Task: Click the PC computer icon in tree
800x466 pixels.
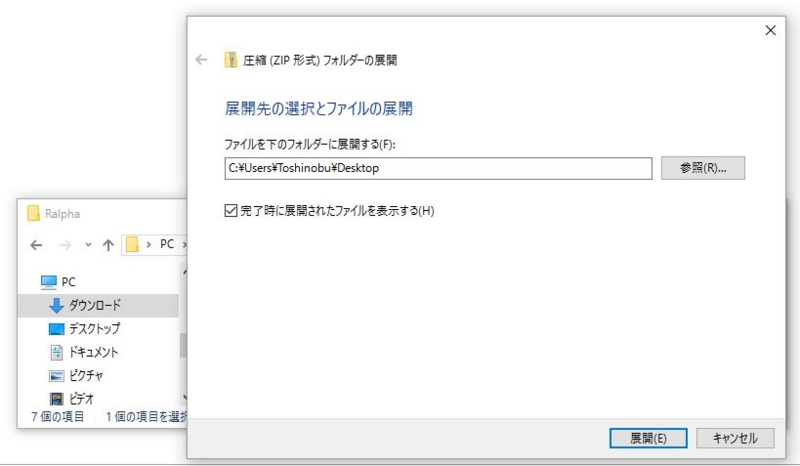Action: [x=48, y=282]
